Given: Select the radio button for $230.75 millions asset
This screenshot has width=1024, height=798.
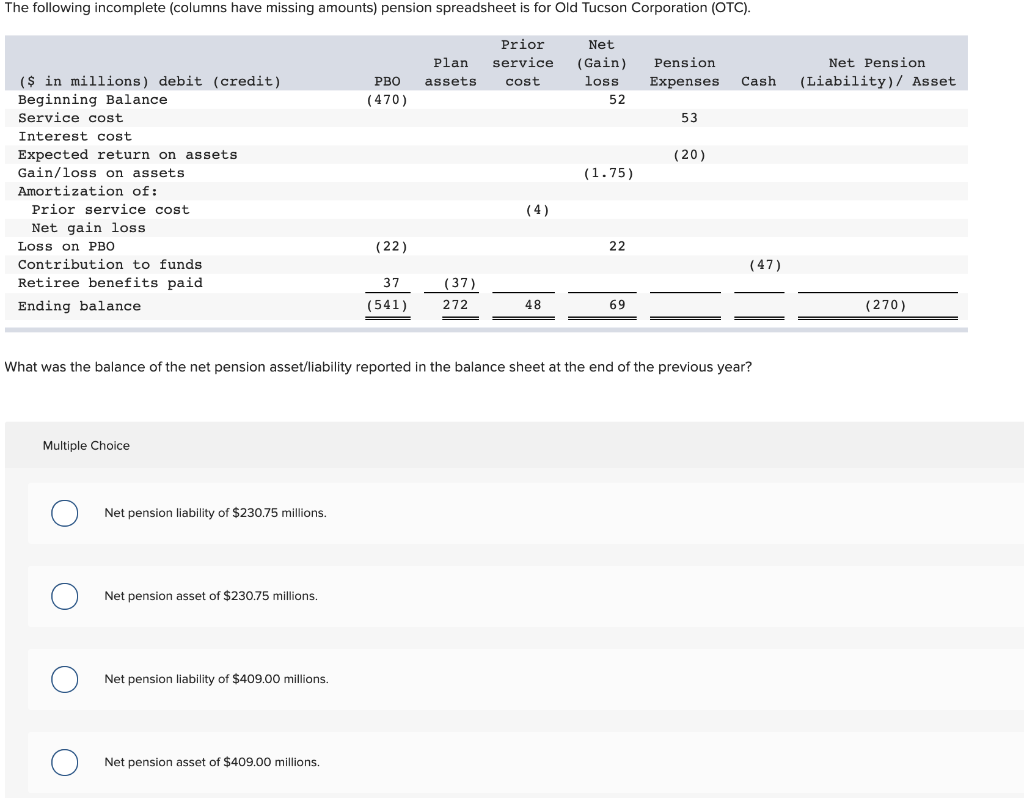Looking at the screenshot, I should coord(64,596).
